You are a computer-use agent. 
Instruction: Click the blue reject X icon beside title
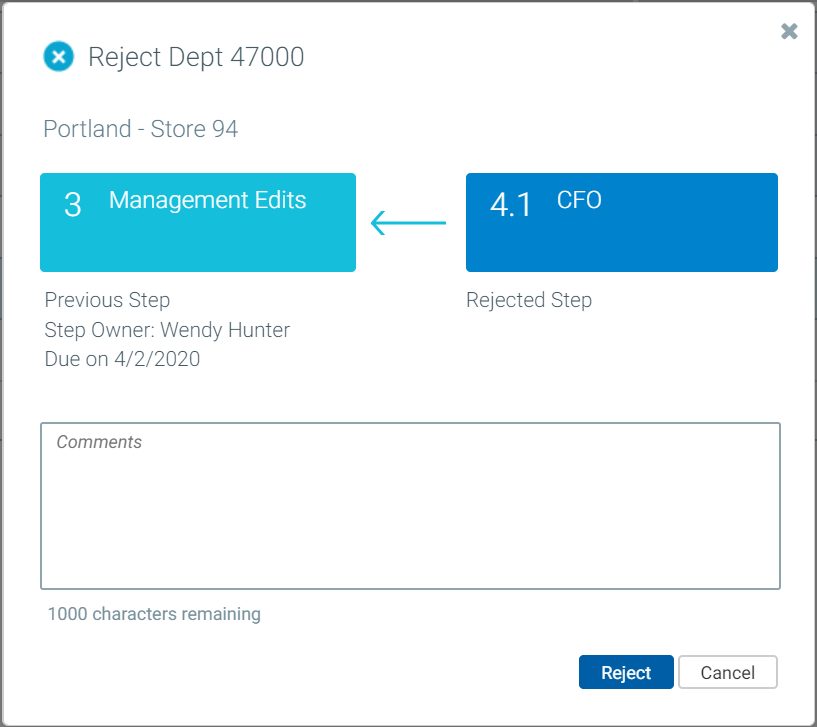pos(59,57)
